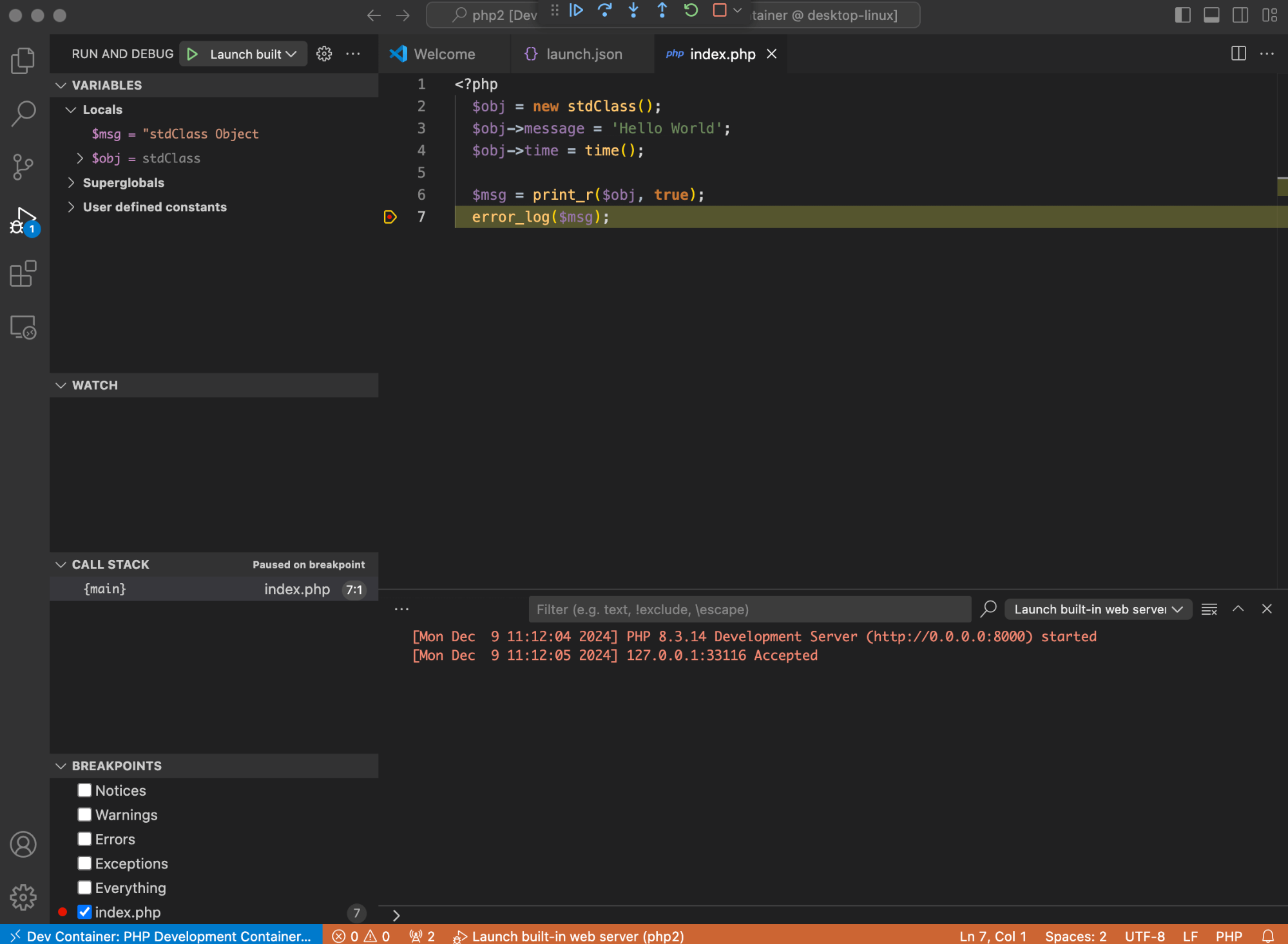Disable the index.php breakpoint checkbox
Screen dimensions: 1288x944
(x=84, y=912)
